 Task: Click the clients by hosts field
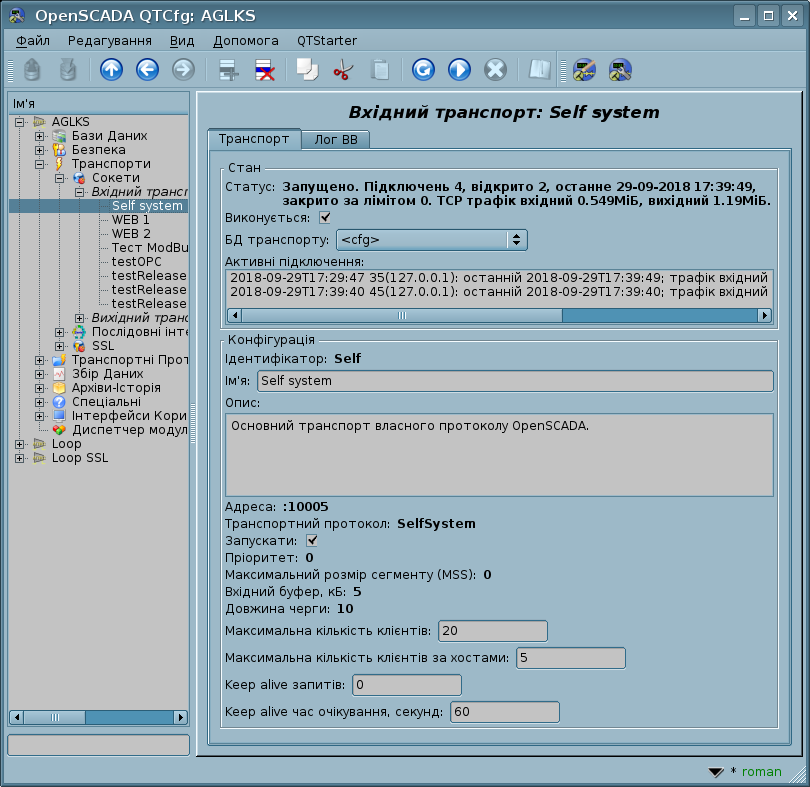tap(570, 658)
